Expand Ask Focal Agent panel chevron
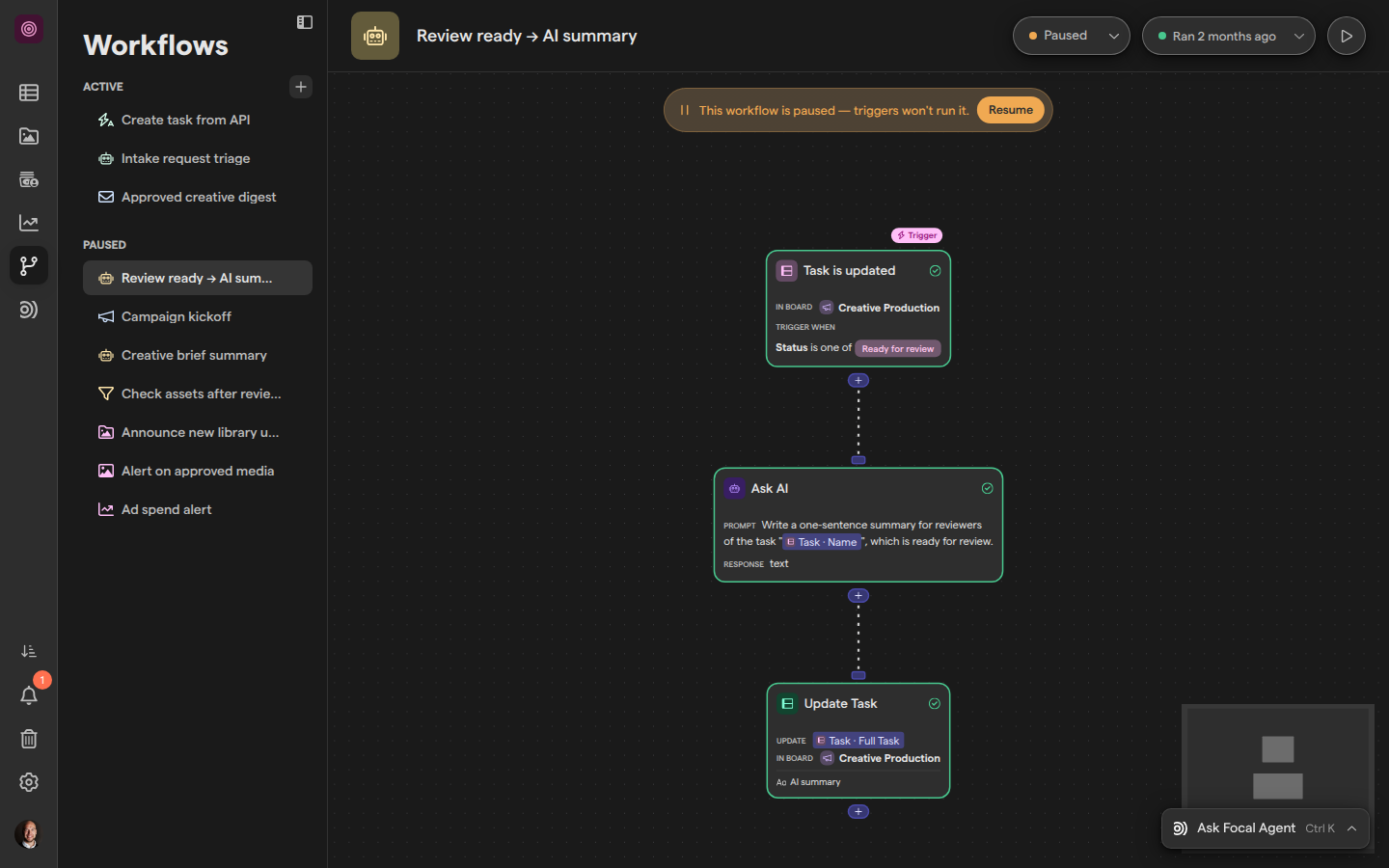Image resolution: width=1389 pixels, height=868 pixels. point(1352,828)
